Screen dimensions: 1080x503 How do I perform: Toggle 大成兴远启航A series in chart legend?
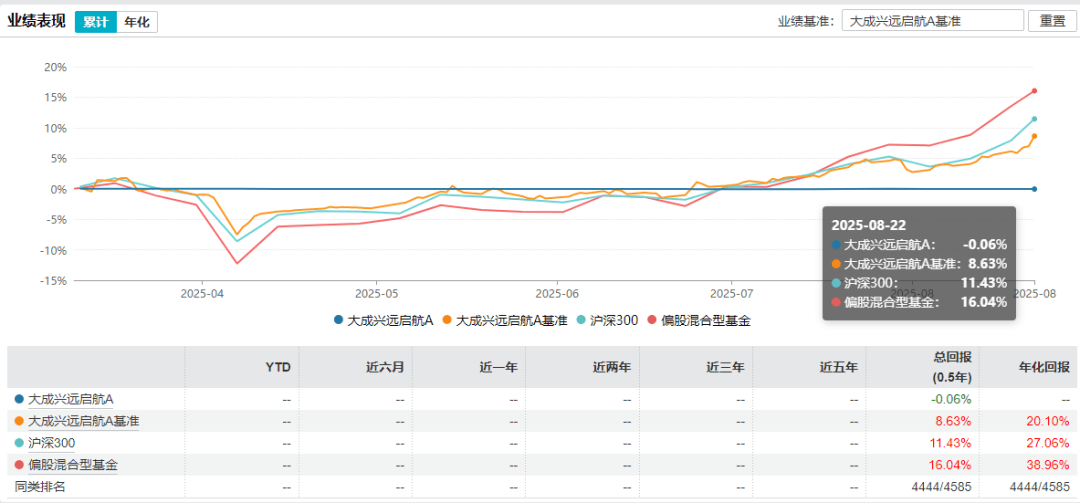tap(383, 321)
